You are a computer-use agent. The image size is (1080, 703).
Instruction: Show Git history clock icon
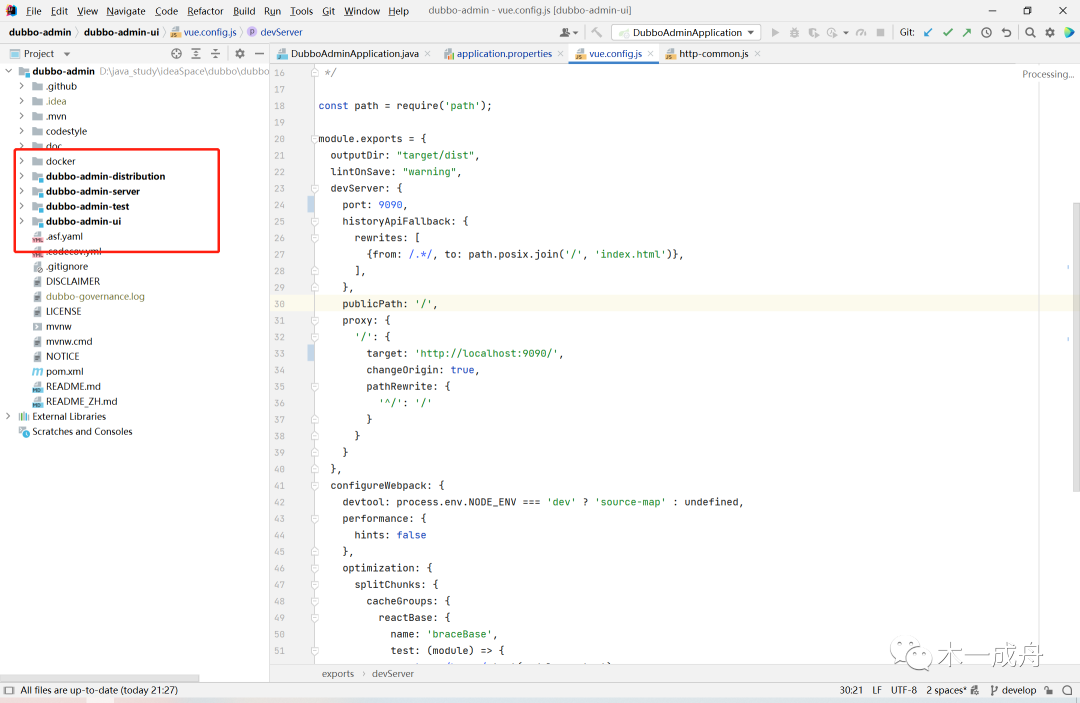[986, 32]
